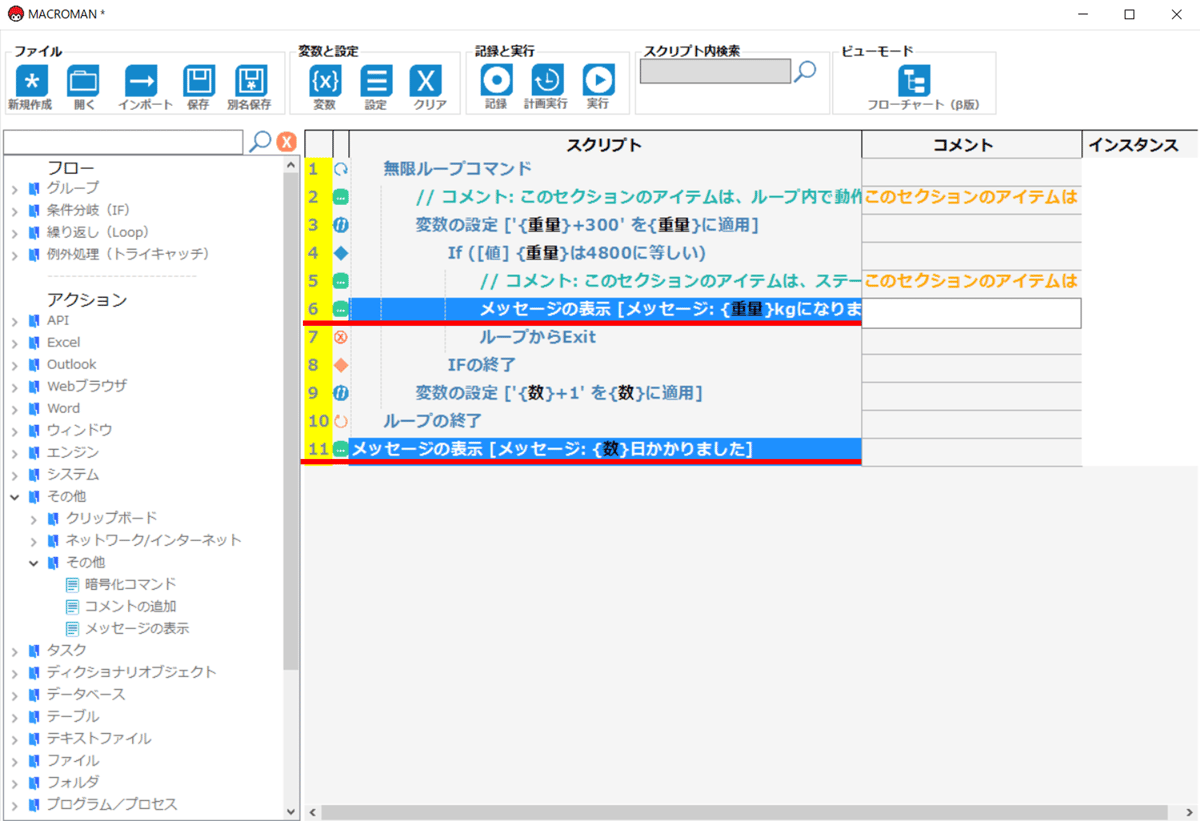This screenshot has width=1200, height=821.
Task: Open the フローチャート (β版) view icon
Action: (914, 81)
